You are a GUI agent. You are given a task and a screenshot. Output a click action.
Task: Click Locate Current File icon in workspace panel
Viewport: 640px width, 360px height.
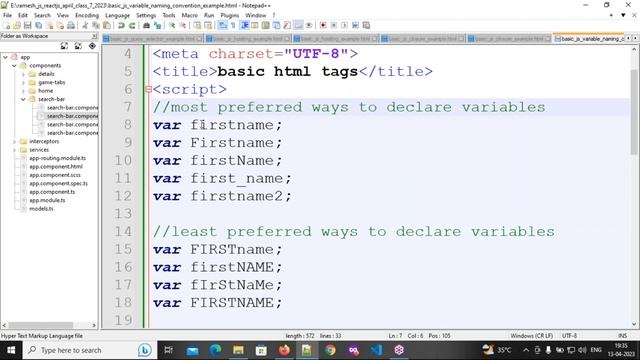[92, 46]
